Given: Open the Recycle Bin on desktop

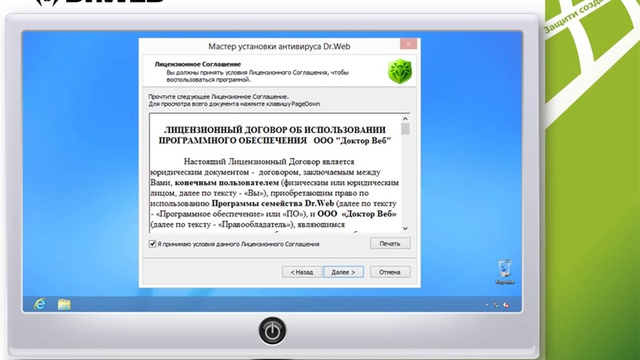Looking at the screenshot, I should 505,271.
